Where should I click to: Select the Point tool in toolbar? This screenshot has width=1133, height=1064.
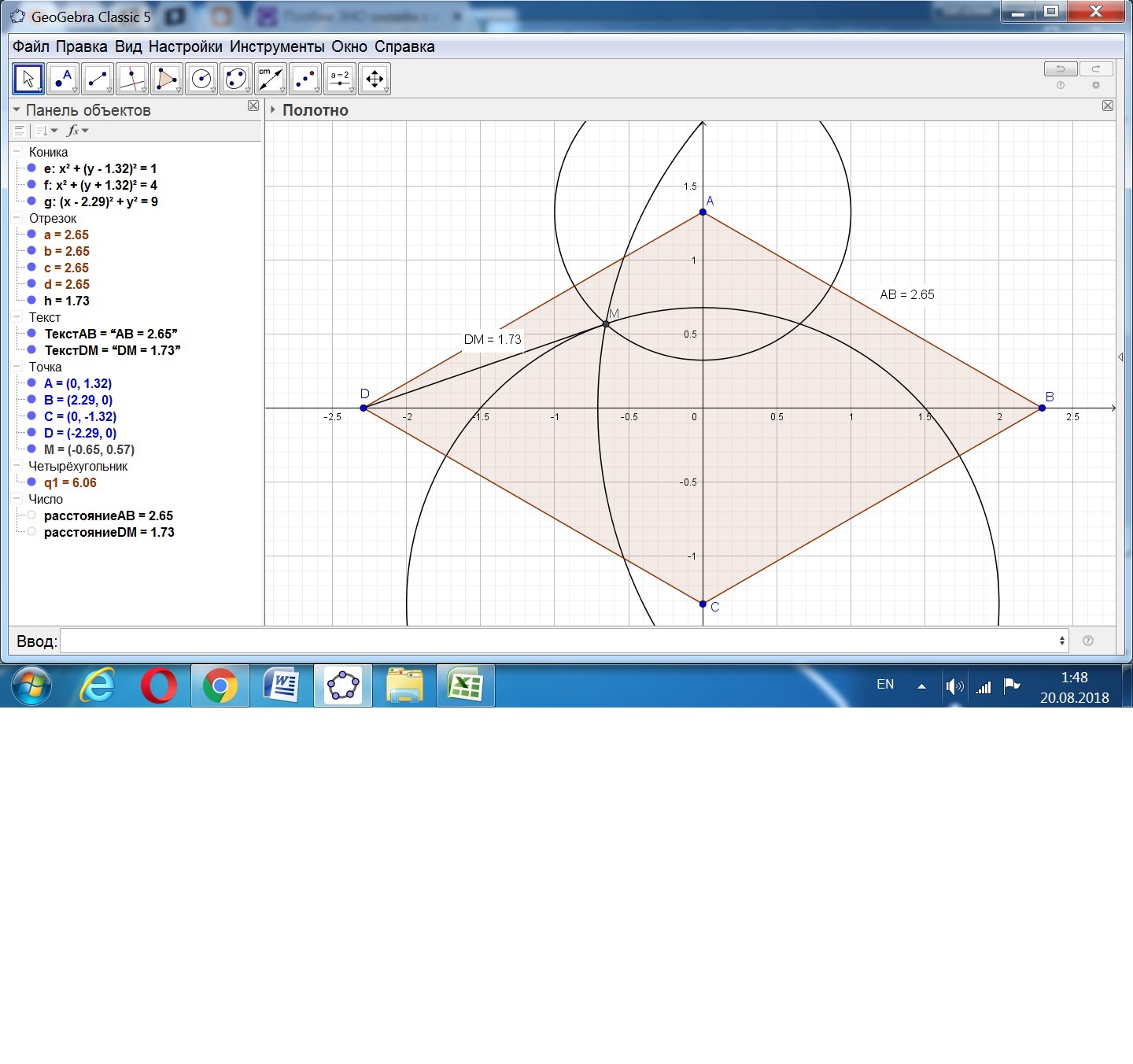pyautogui.click(x=63, y=79)
